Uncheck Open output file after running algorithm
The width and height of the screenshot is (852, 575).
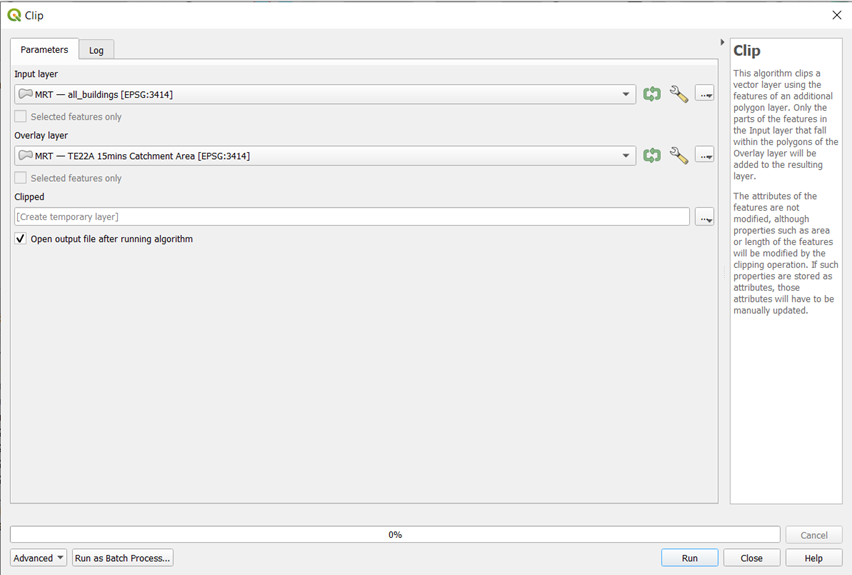click(x=21, y=239)
